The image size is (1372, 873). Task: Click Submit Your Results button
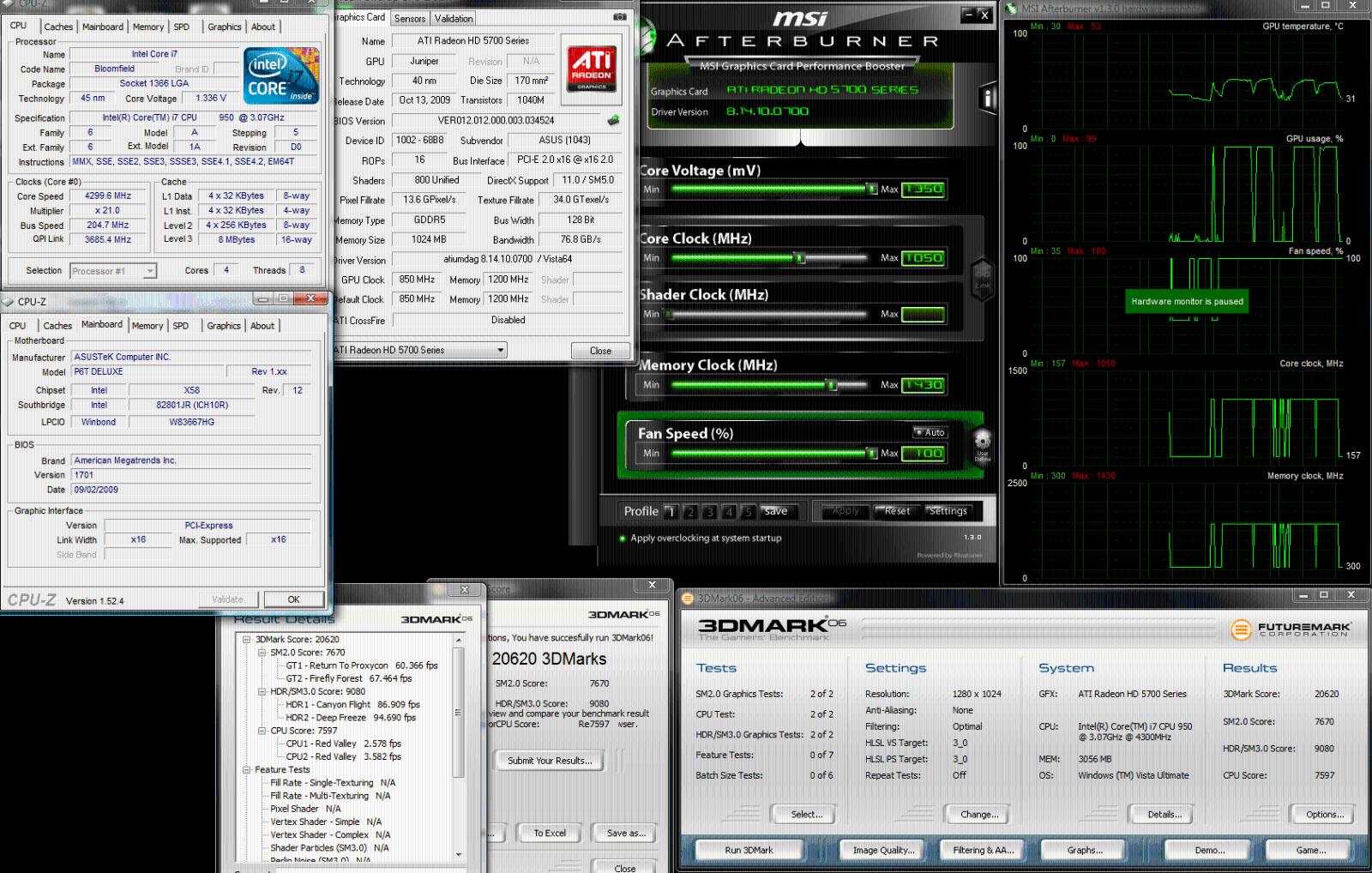point(549,761)
